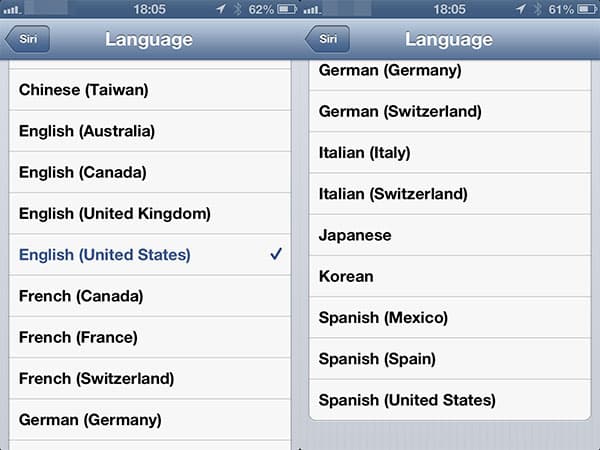Tap the 62% battery percentage

(x=261, y=9)
